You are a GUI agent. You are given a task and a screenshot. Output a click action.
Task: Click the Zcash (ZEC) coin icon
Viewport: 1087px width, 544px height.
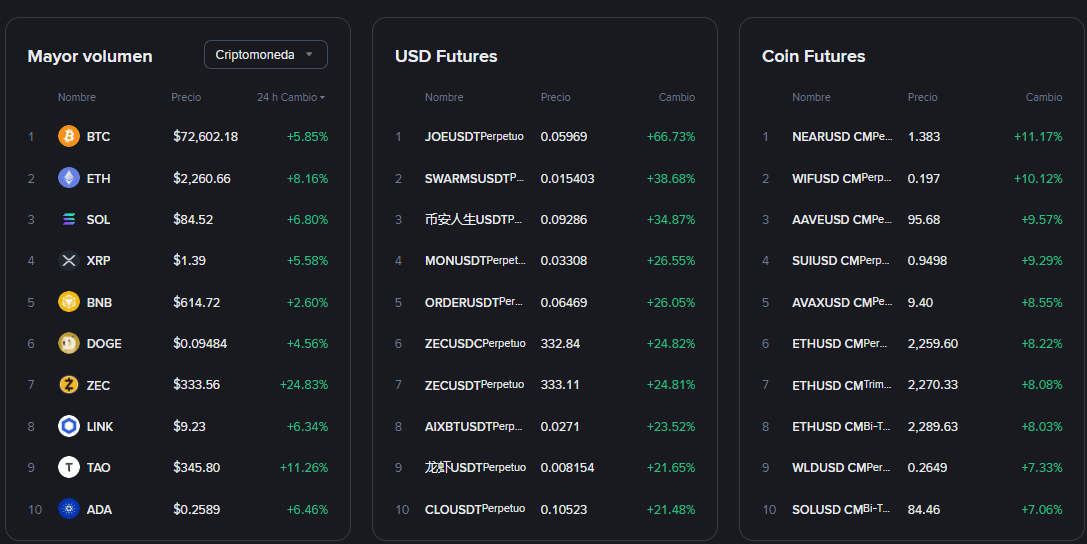(69, 385)
